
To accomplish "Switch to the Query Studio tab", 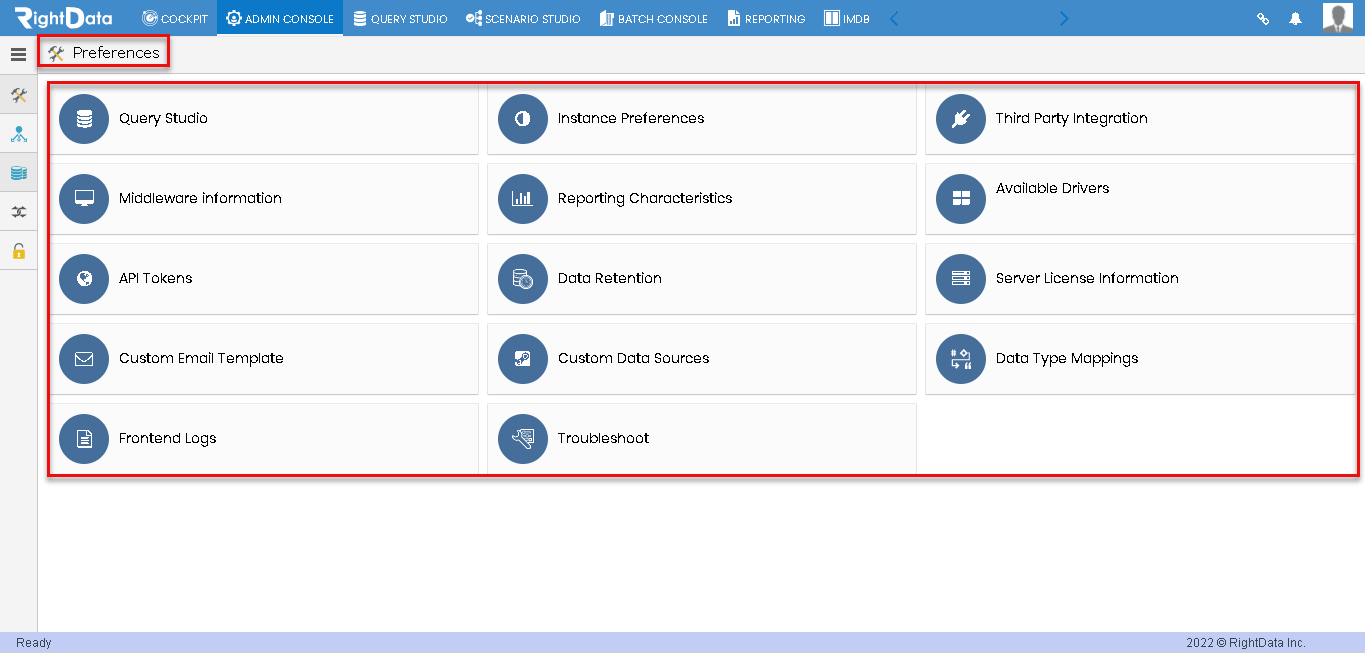I will coord(400,18).
